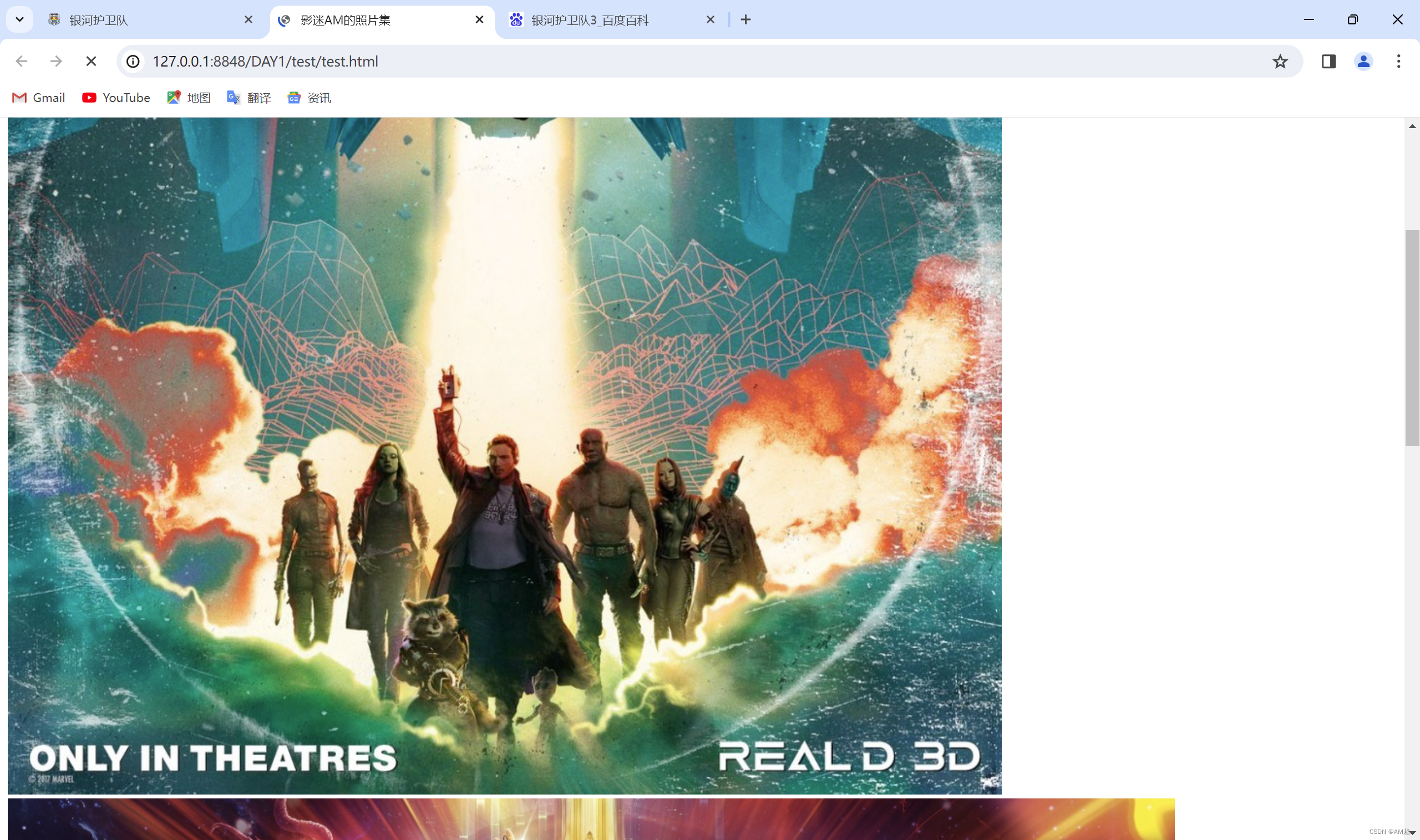
Task: Go back to previous page
Action: (22, 61)
